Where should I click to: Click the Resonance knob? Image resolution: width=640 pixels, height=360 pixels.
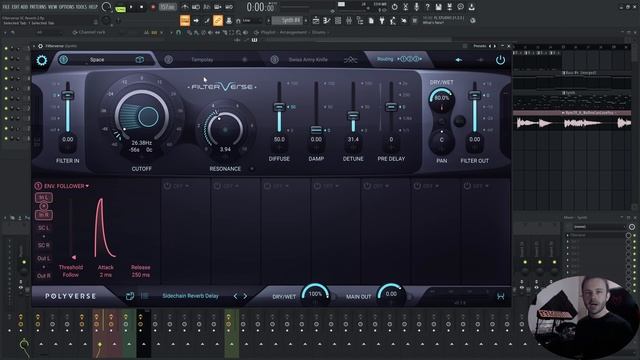[225, 129]
